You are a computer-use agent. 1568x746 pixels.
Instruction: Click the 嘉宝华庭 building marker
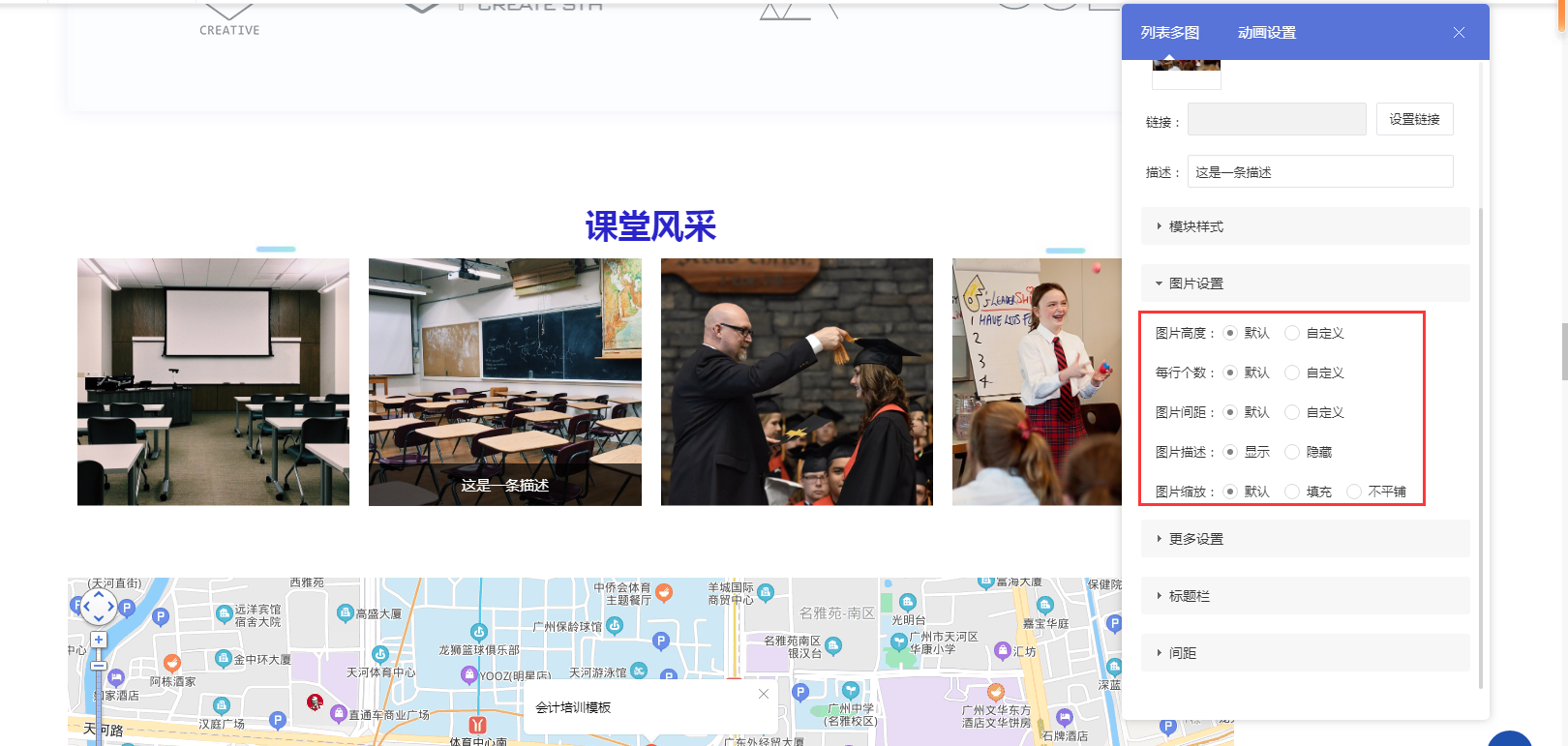(x=1044, y=606)
